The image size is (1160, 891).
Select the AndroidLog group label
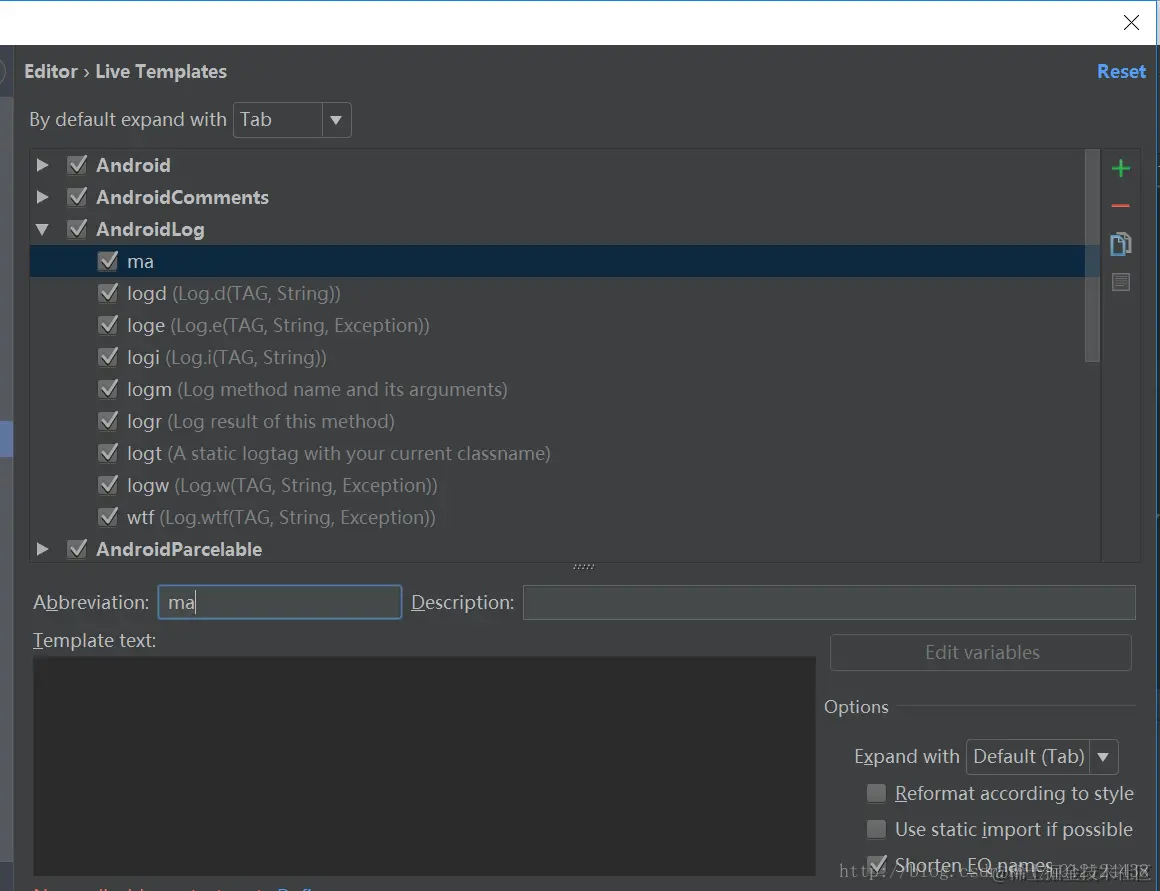150,229
